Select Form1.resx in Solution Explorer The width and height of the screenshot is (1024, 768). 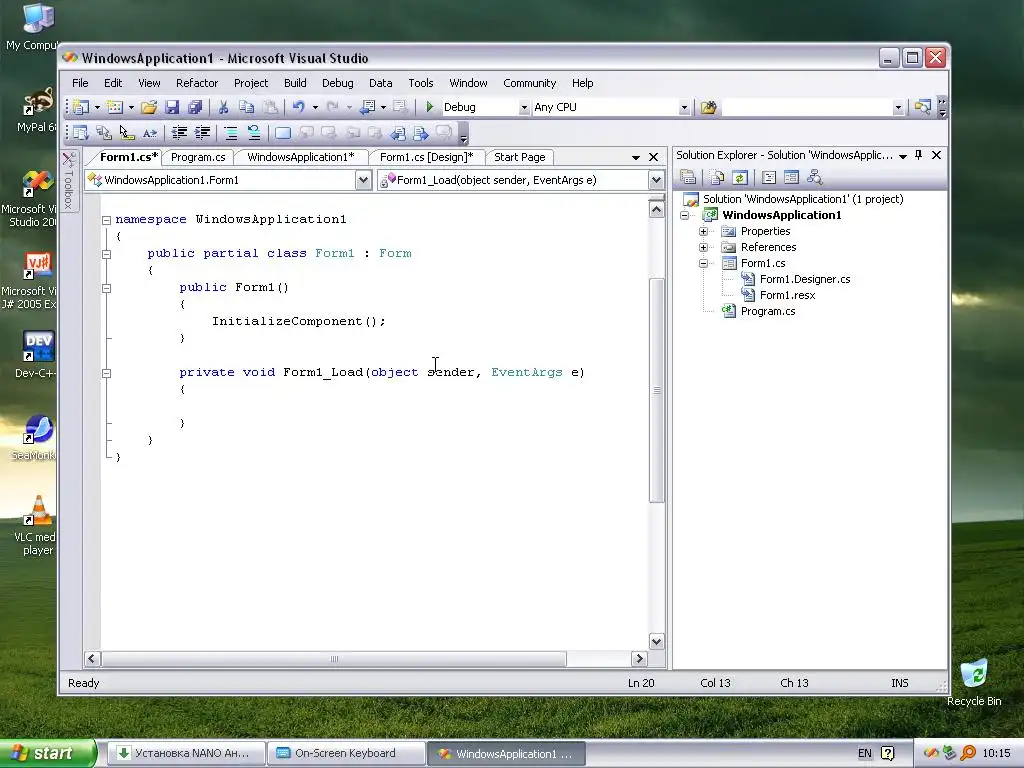tap(788, 295)
